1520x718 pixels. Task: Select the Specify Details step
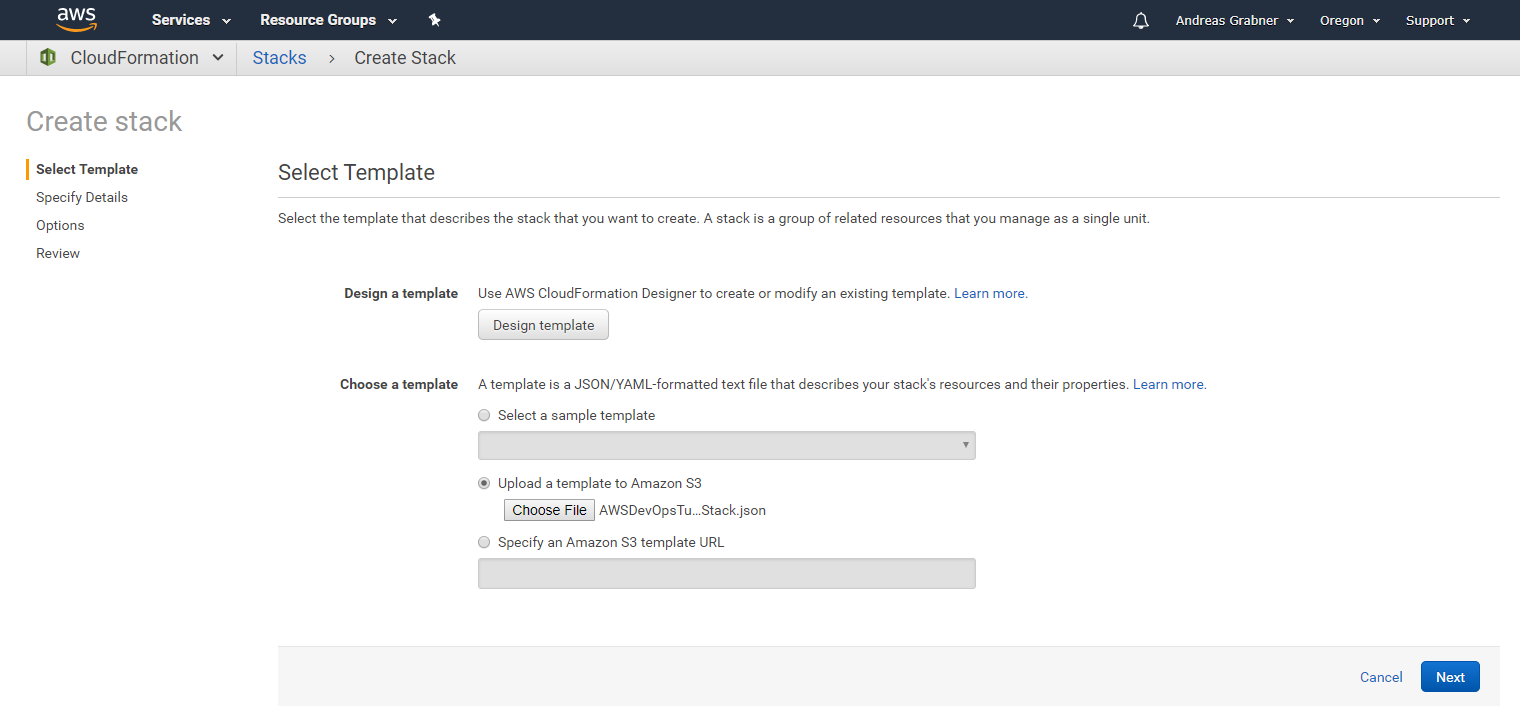coord(82,197)
